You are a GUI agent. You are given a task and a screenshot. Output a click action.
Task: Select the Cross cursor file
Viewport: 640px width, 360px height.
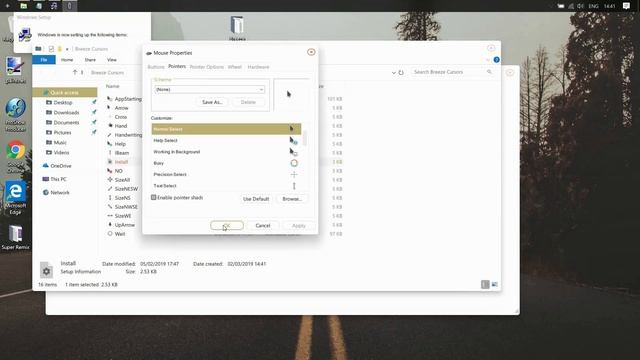tap(120, 117)
